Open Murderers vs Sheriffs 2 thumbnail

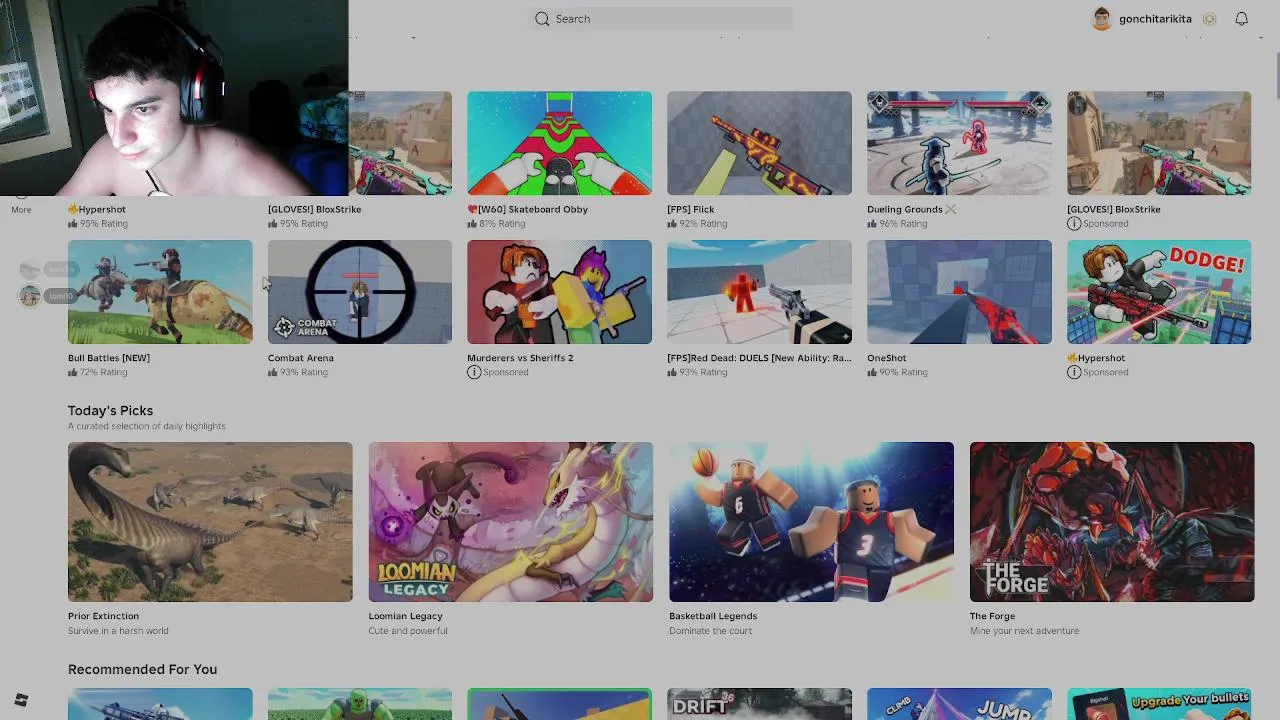point(559,292)
